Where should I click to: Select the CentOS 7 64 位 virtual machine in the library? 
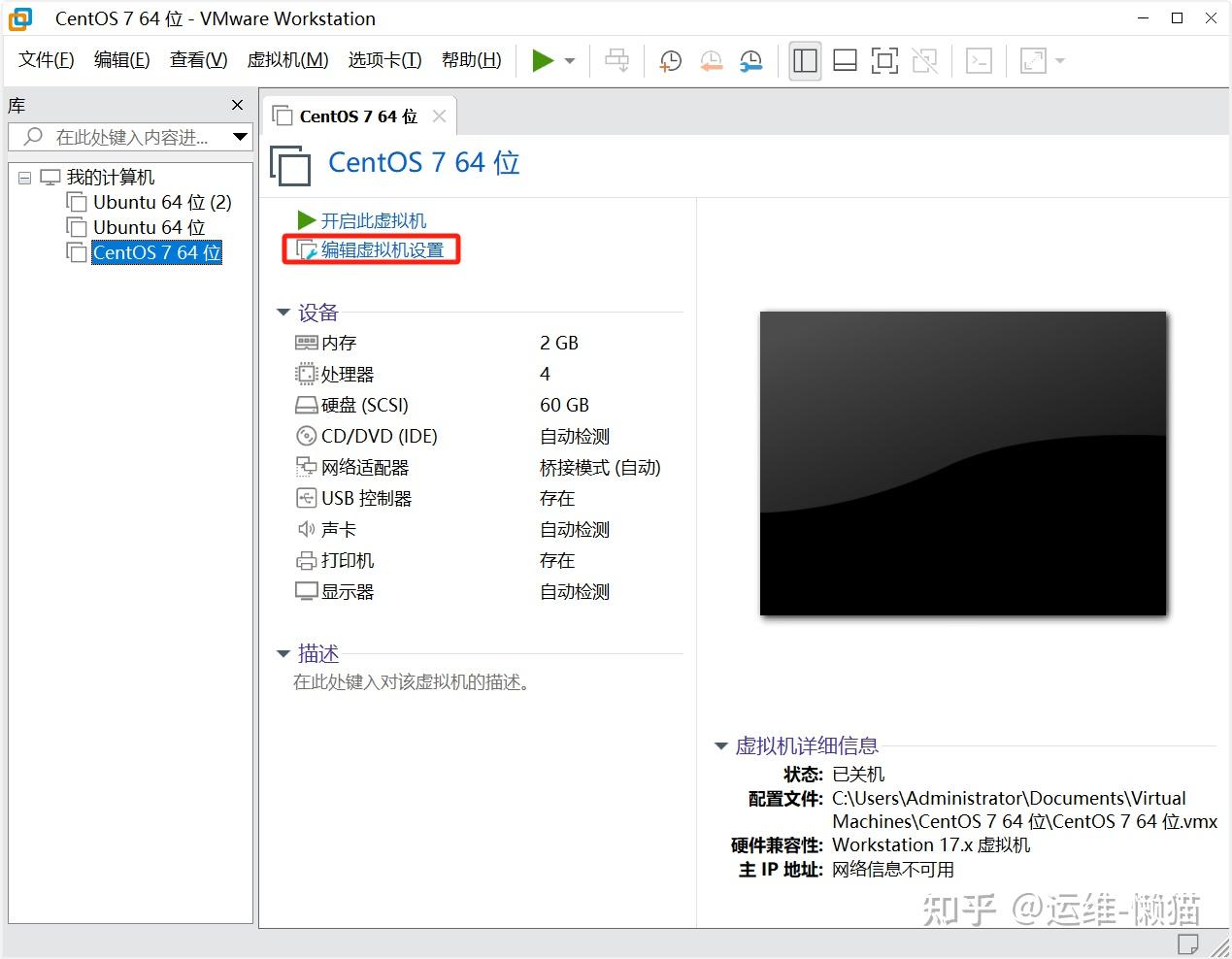156,251
